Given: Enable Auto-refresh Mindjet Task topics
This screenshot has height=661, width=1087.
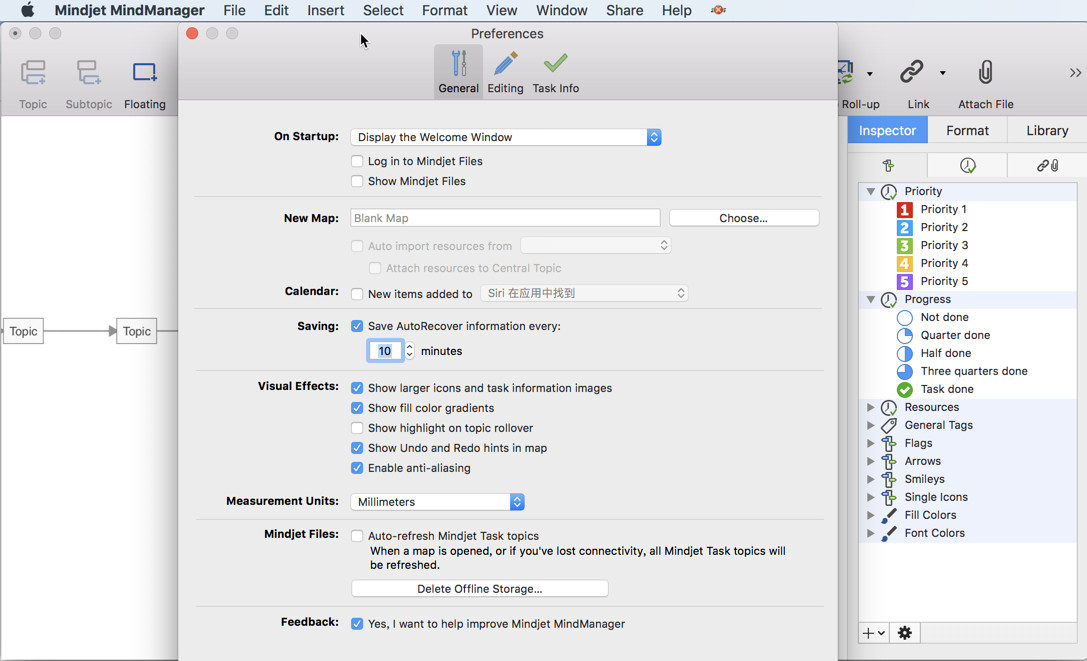Looking at the screenshot, I should point(357,535).
